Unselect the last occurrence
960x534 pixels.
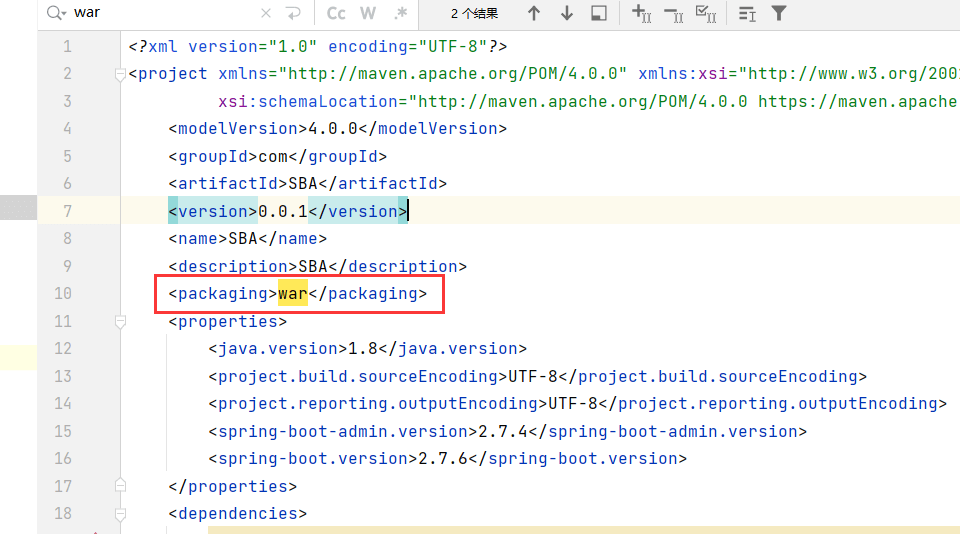tap(673, 13)
